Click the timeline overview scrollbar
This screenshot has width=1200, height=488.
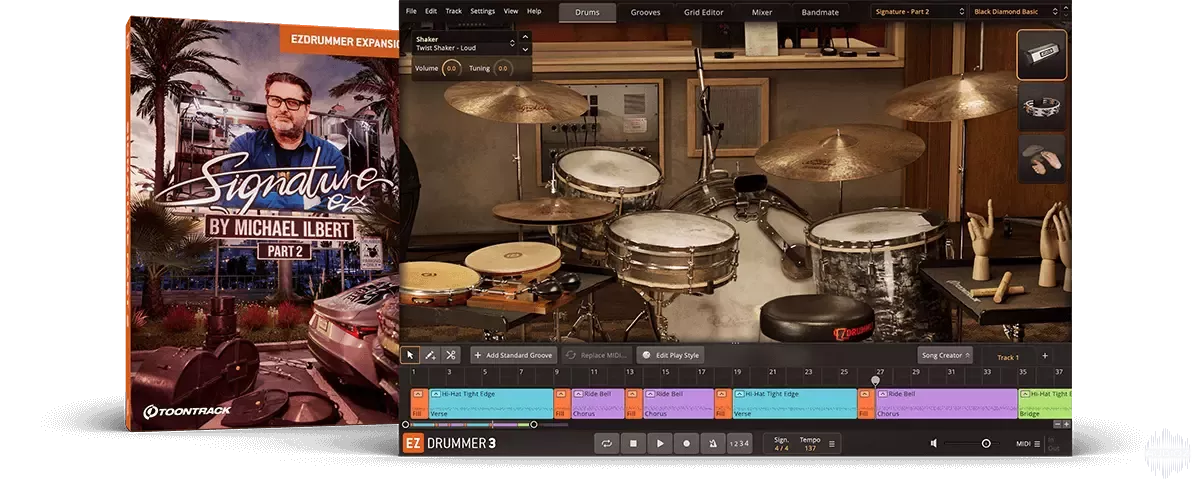pos(470,425)
